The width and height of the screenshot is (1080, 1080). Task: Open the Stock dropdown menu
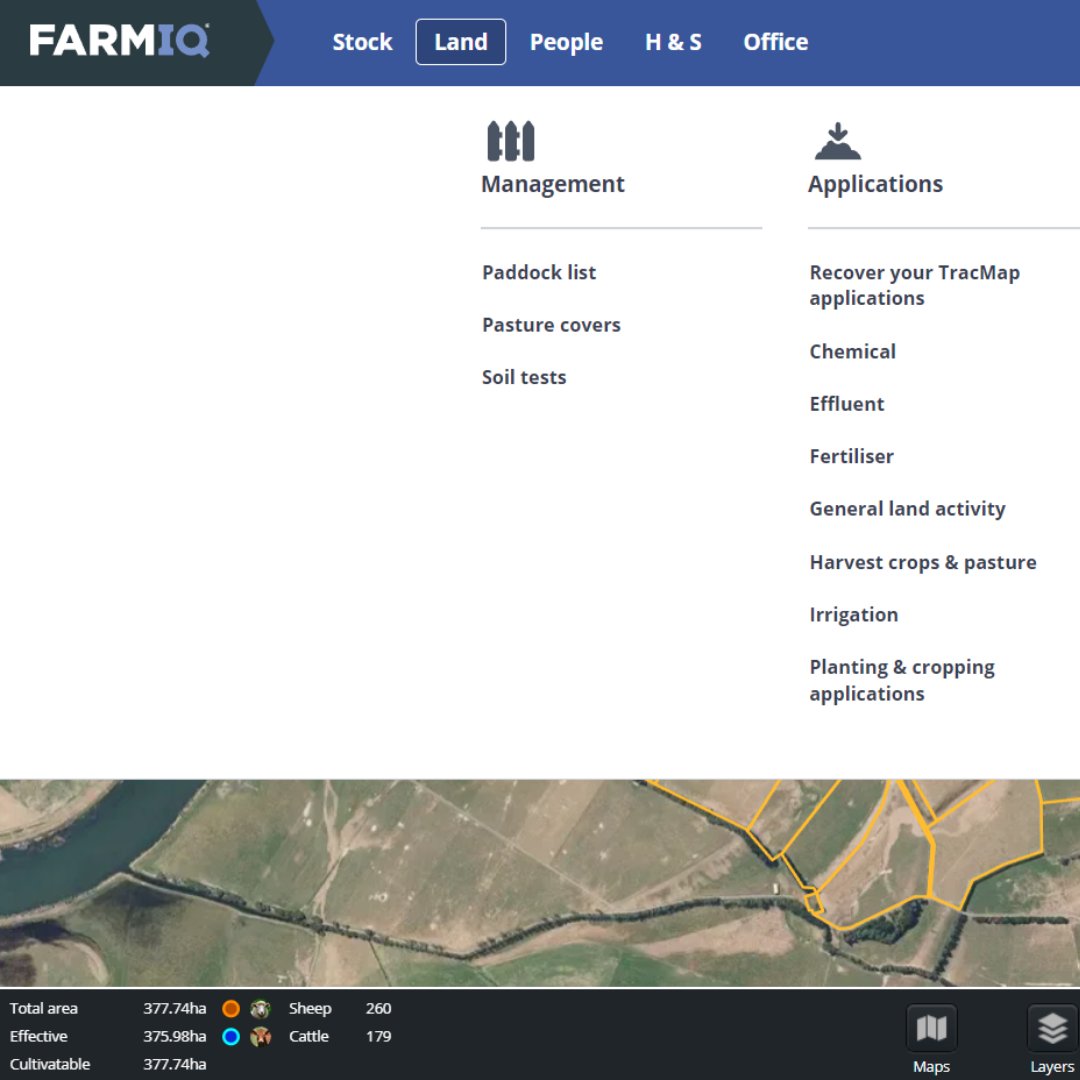pos(362,41)
